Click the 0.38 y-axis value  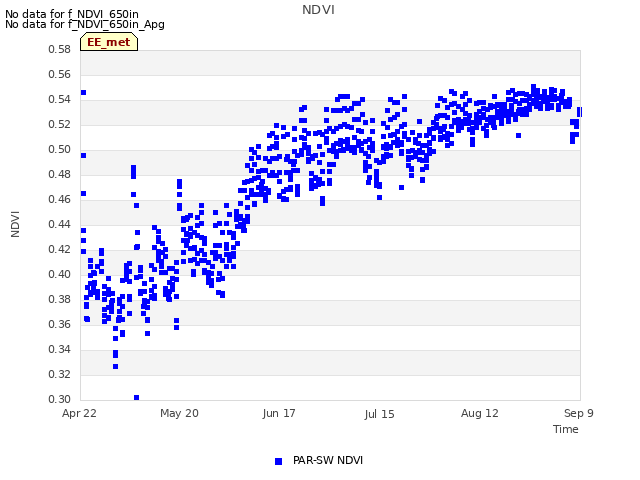(60, 299)
